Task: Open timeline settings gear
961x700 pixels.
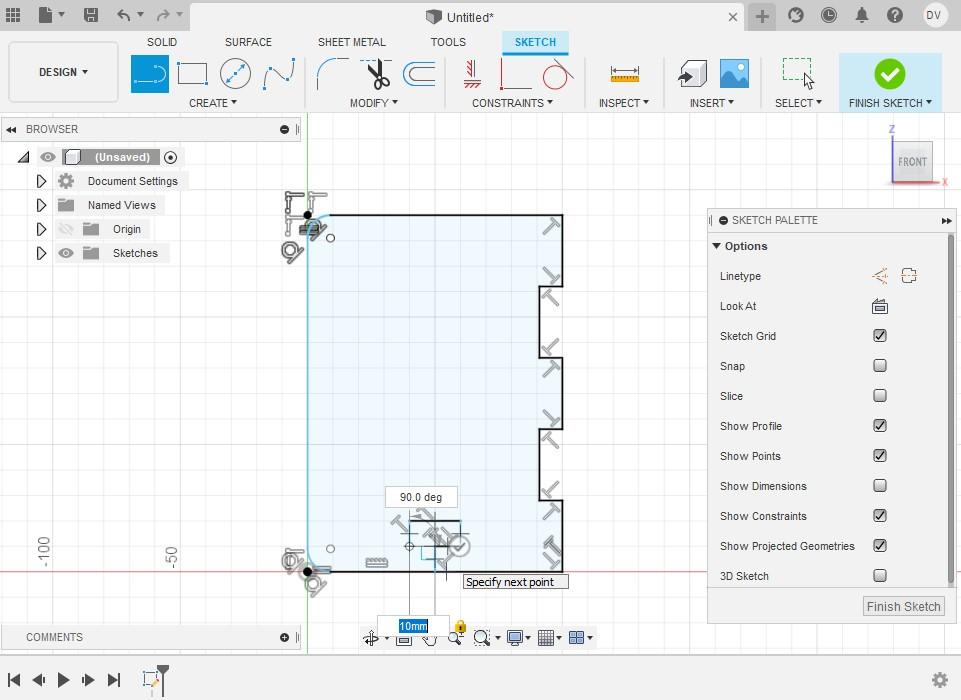Action: pyautogui.click(x=940, y=680)
